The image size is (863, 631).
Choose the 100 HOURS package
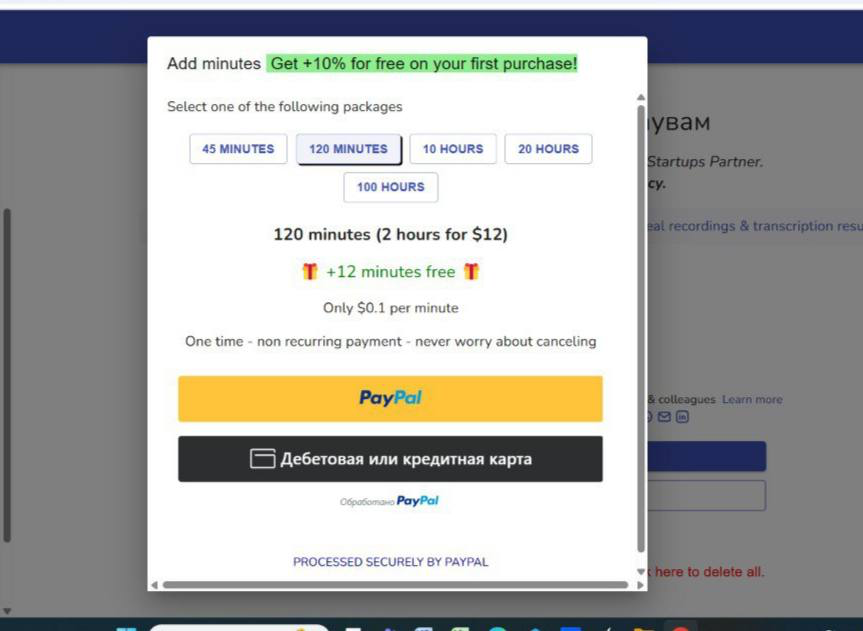click(x=391, y=187)
